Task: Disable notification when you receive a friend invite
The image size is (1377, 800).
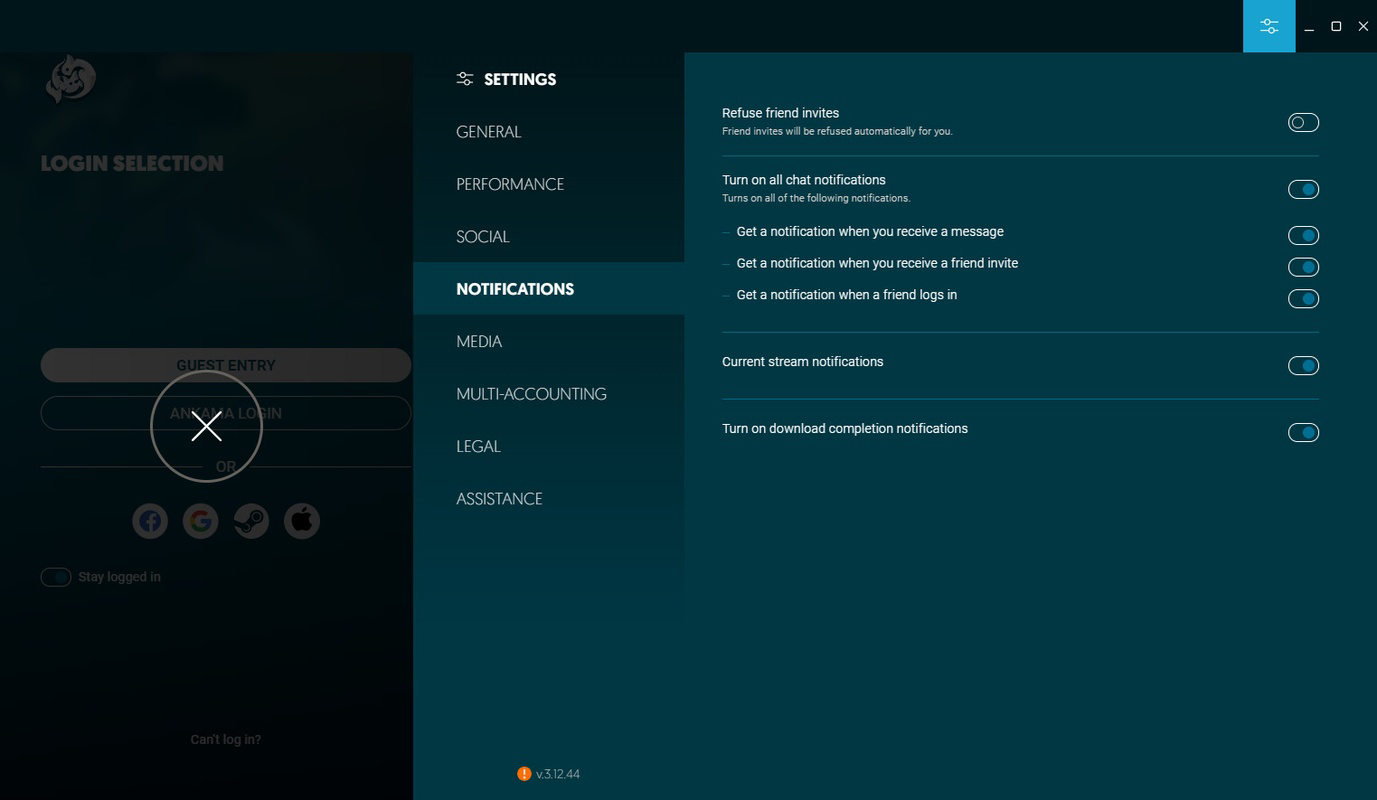Action: click(1303, 267)
